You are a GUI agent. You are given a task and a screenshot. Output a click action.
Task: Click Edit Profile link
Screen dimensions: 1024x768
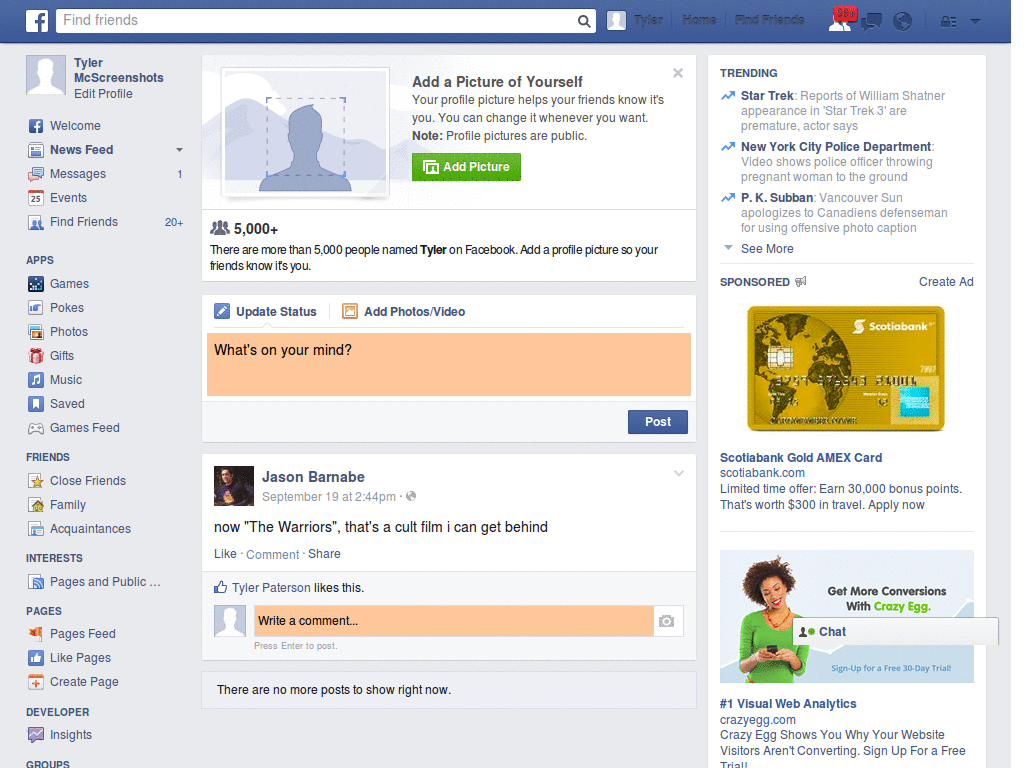pos(103,94)
